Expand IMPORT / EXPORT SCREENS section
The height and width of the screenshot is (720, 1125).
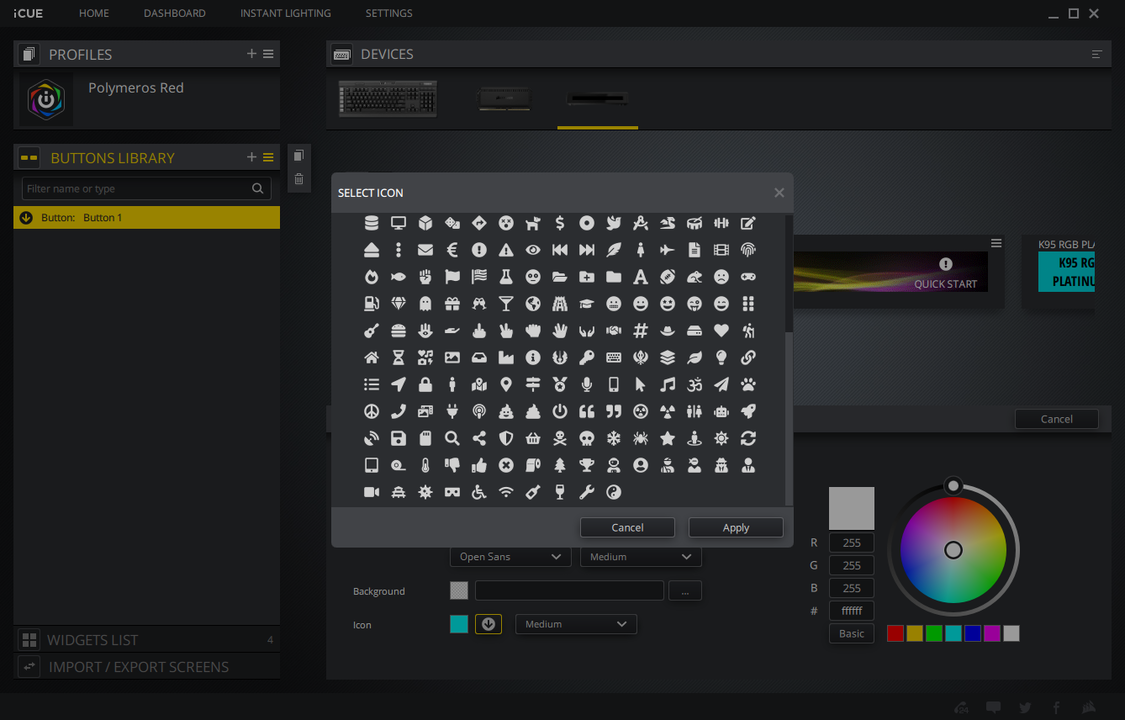click(x=146, y=667)
